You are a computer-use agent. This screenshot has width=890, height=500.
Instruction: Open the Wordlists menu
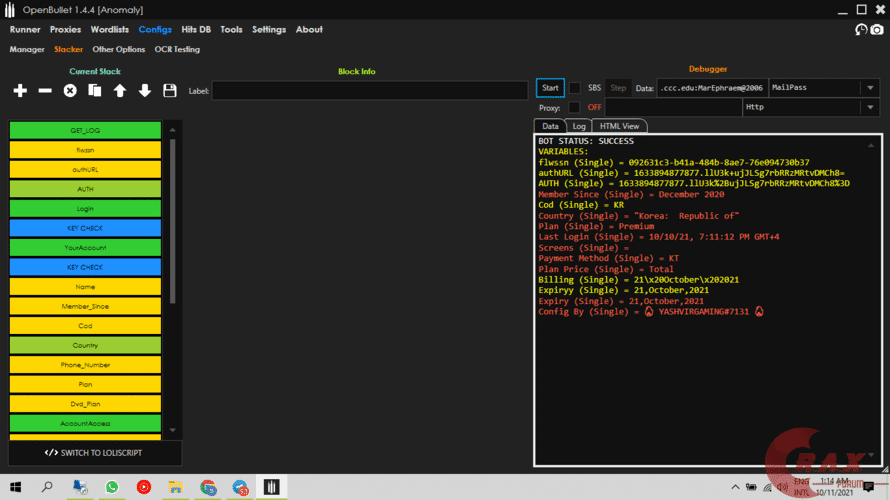pos(110,30)
